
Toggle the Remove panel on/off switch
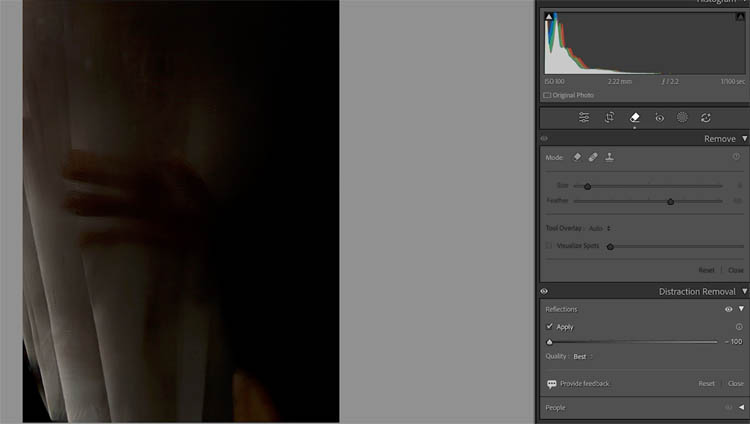coord(544,139)
